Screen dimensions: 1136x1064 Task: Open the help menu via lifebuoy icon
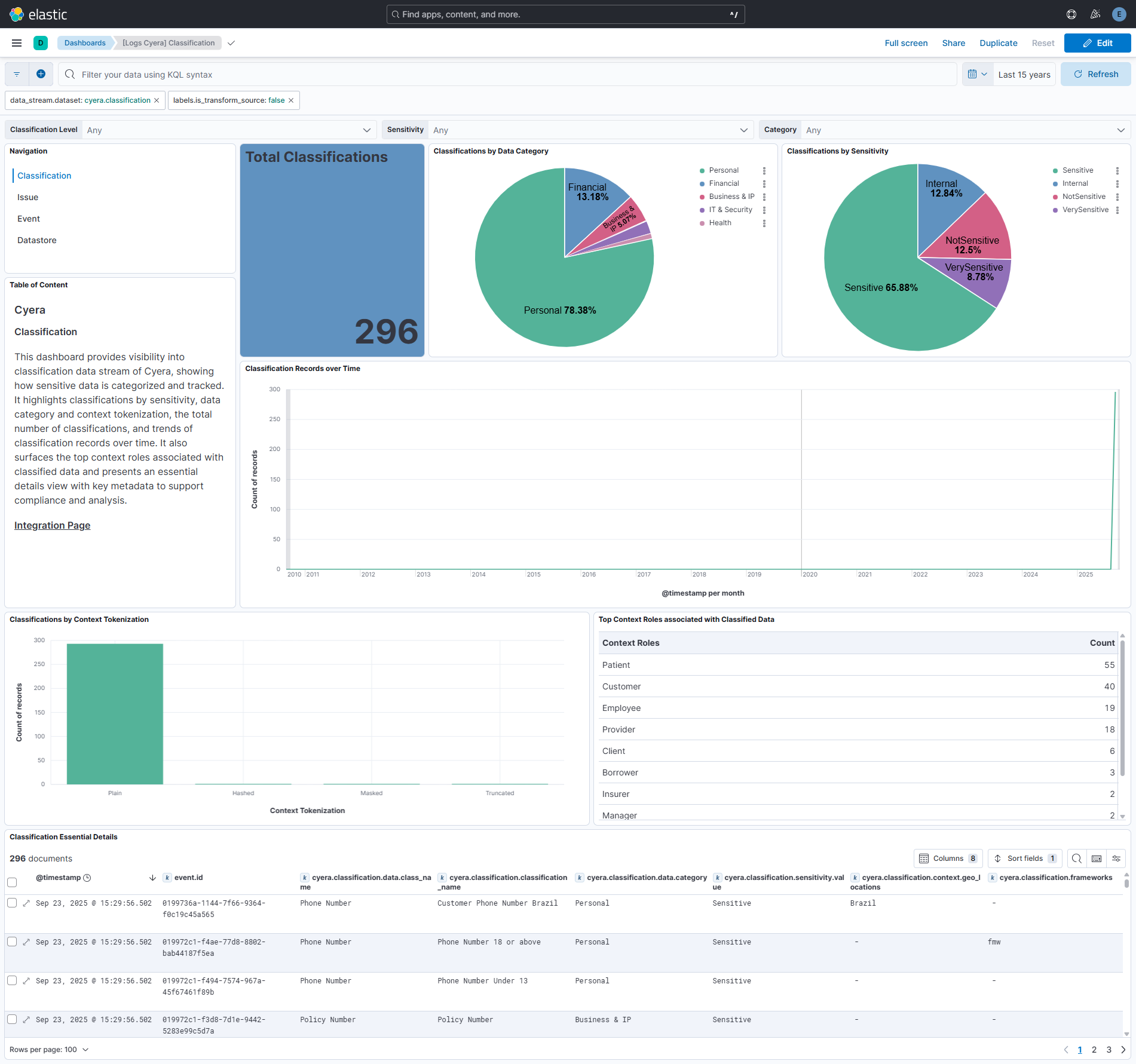coord(1070,14)
